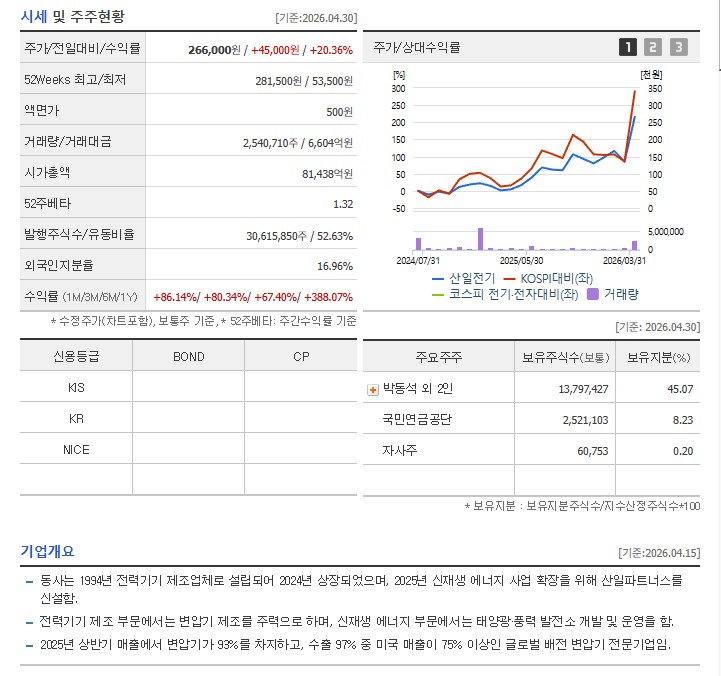Click the 시가총액 81,438억원 value

point(327,174)
